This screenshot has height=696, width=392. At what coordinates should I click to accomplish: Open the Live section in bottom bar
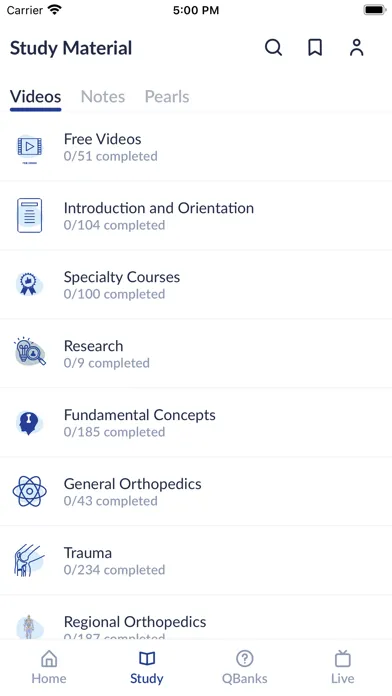[343, 667]
